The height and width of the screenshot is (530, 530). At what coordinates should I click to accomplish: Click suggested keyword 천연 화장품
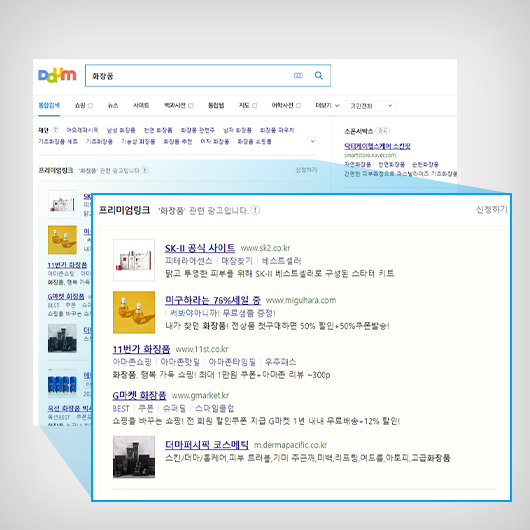158,130
